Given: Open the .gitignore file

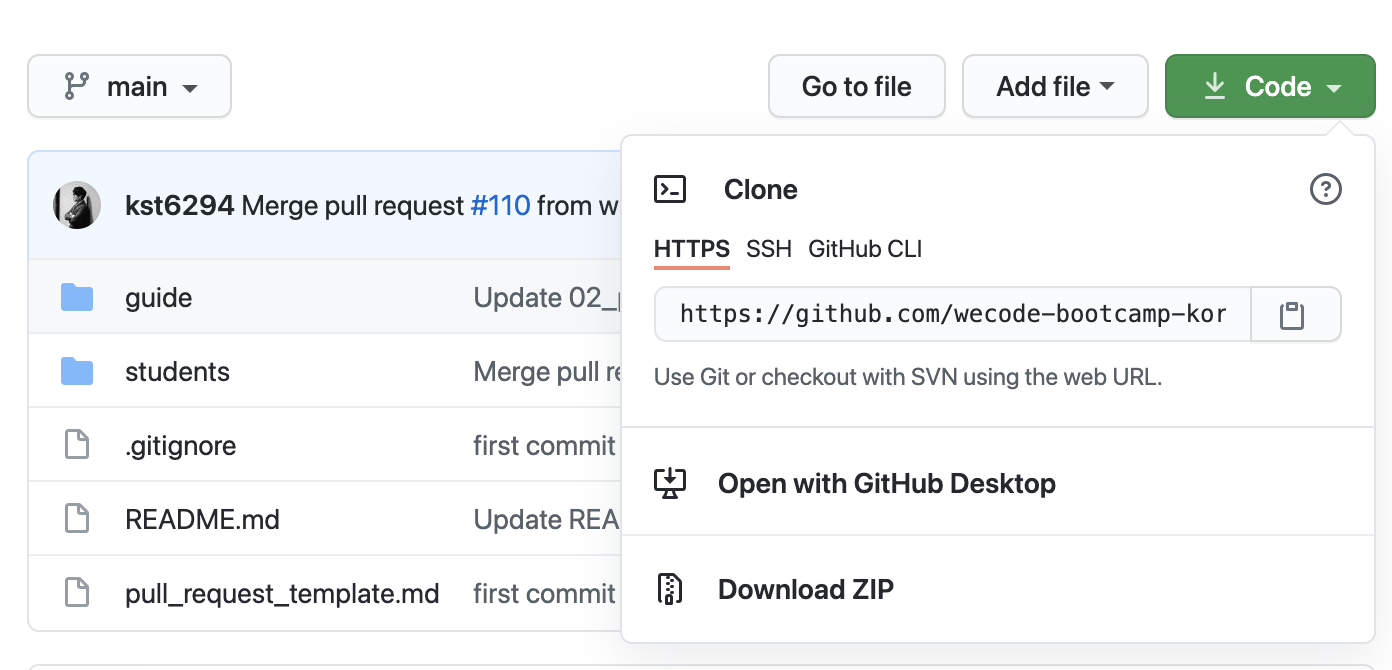Looking at the screenshot, I should tap(181, 445).
